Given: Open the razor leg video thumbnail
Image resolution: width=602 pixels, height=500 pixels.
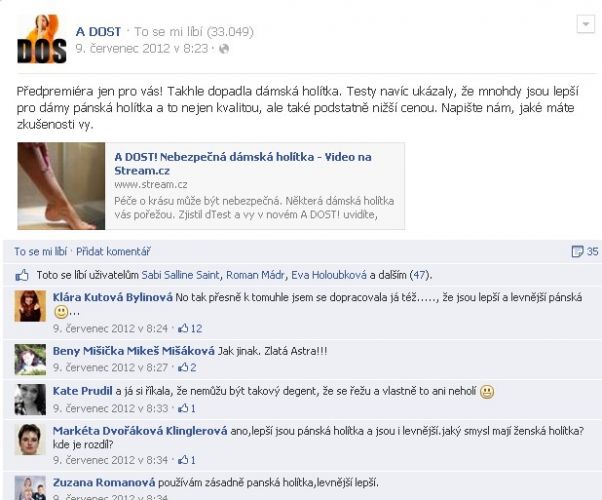Looking at the screenshot, I should 61,186.
